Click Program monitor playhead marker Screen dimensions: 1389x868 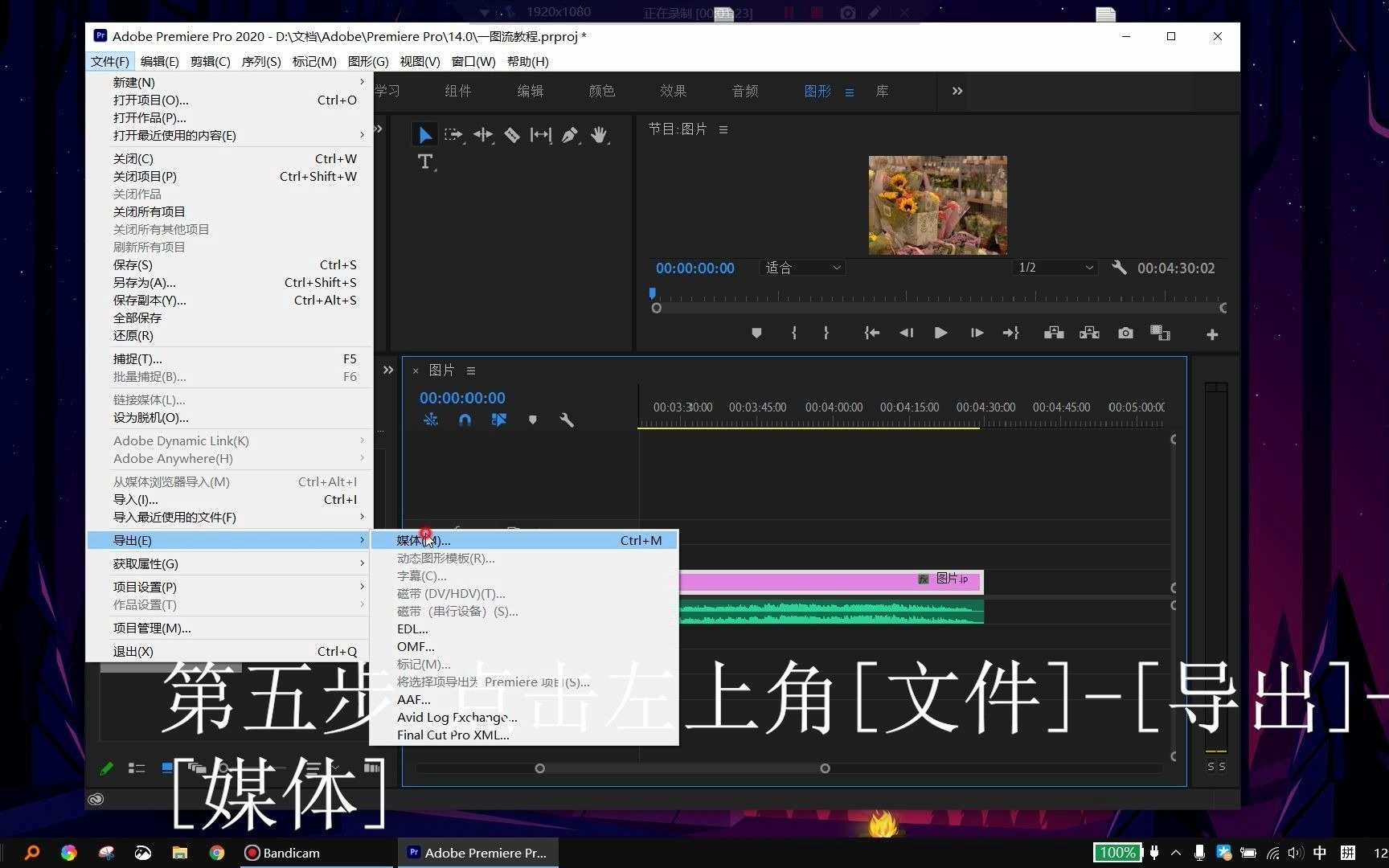pyautogui.click(x=652, y=293)
